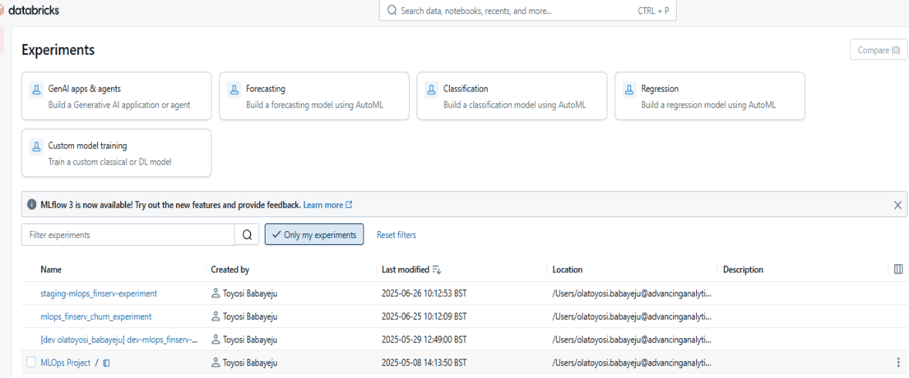
Task: Click the Created by column header
Action: point(230,270)
